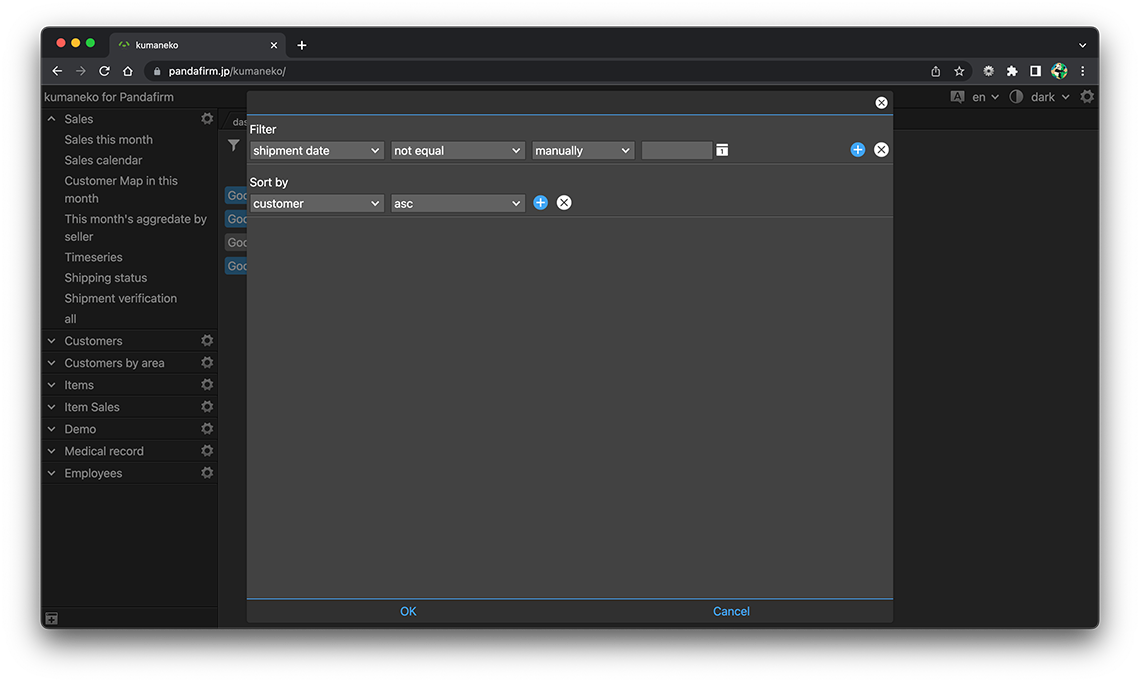Add a new filter row
The width and height of the screenshot is (1140, 683).
point(857,150)
